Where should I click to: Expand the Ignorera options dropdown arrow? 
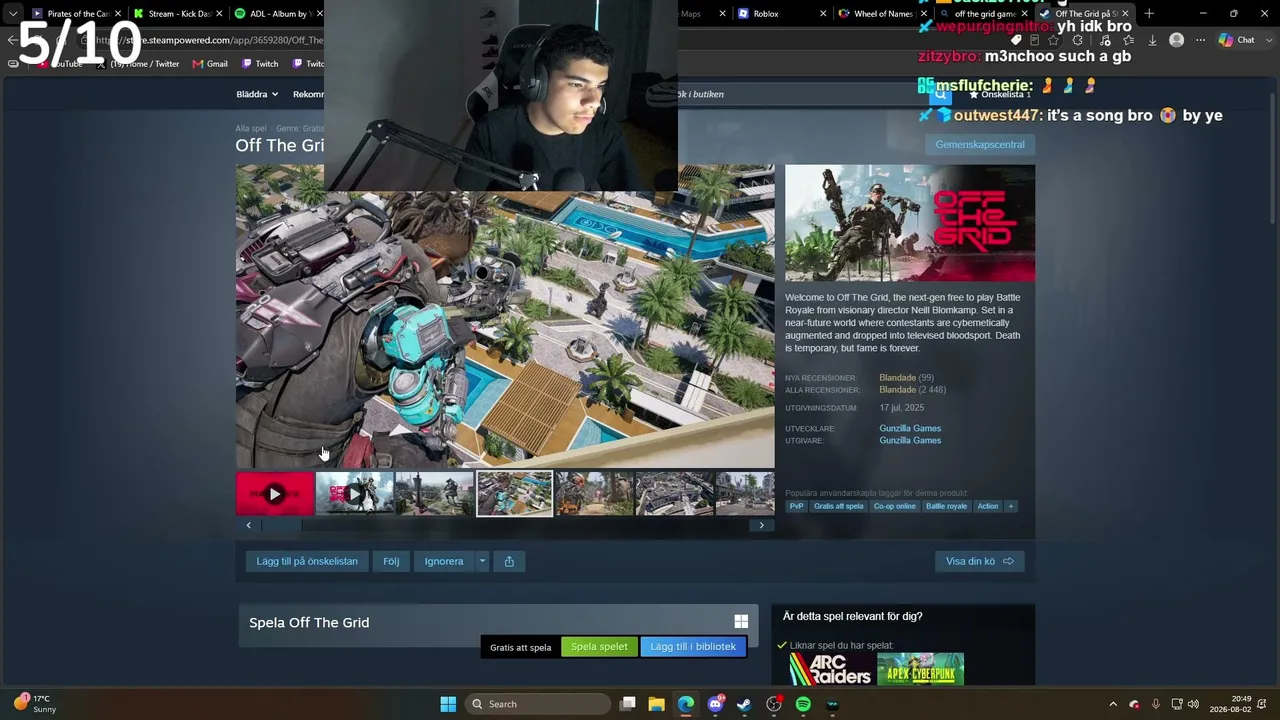[482, 561]
